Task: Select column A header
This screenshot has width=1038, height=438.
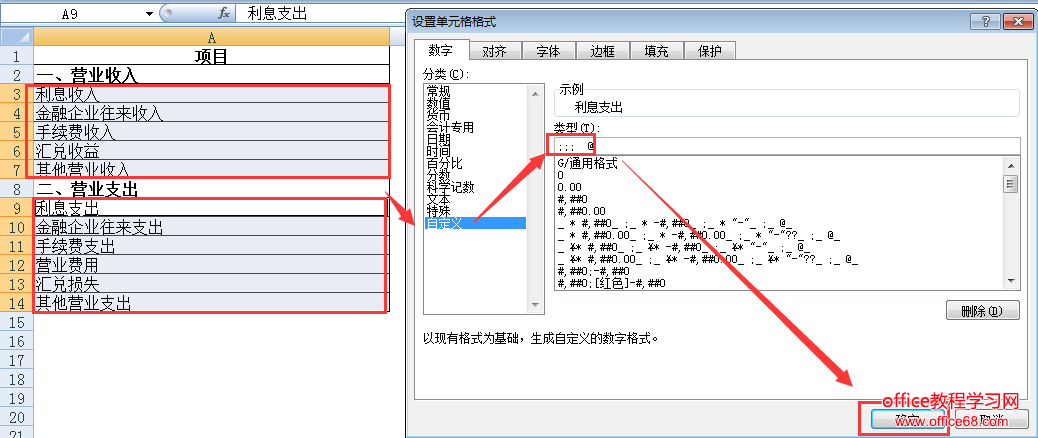Action: coord(211,36)
